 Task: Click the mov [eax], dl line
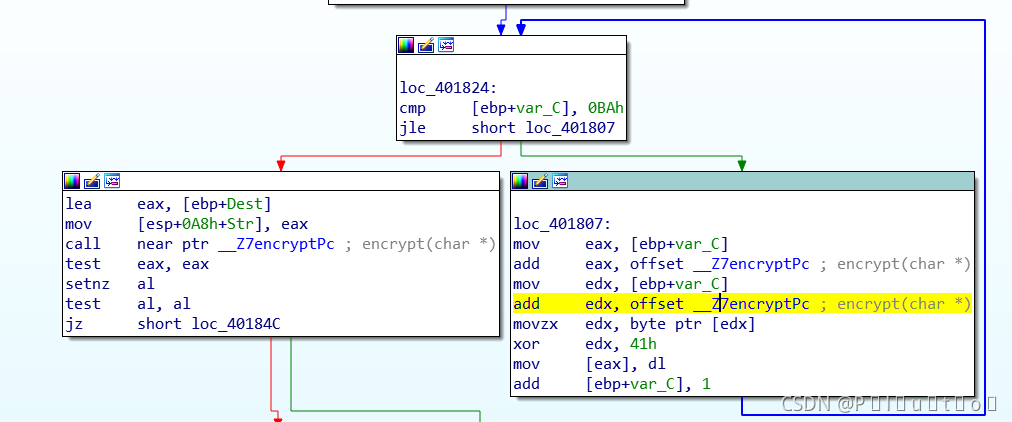pos(589,364)
